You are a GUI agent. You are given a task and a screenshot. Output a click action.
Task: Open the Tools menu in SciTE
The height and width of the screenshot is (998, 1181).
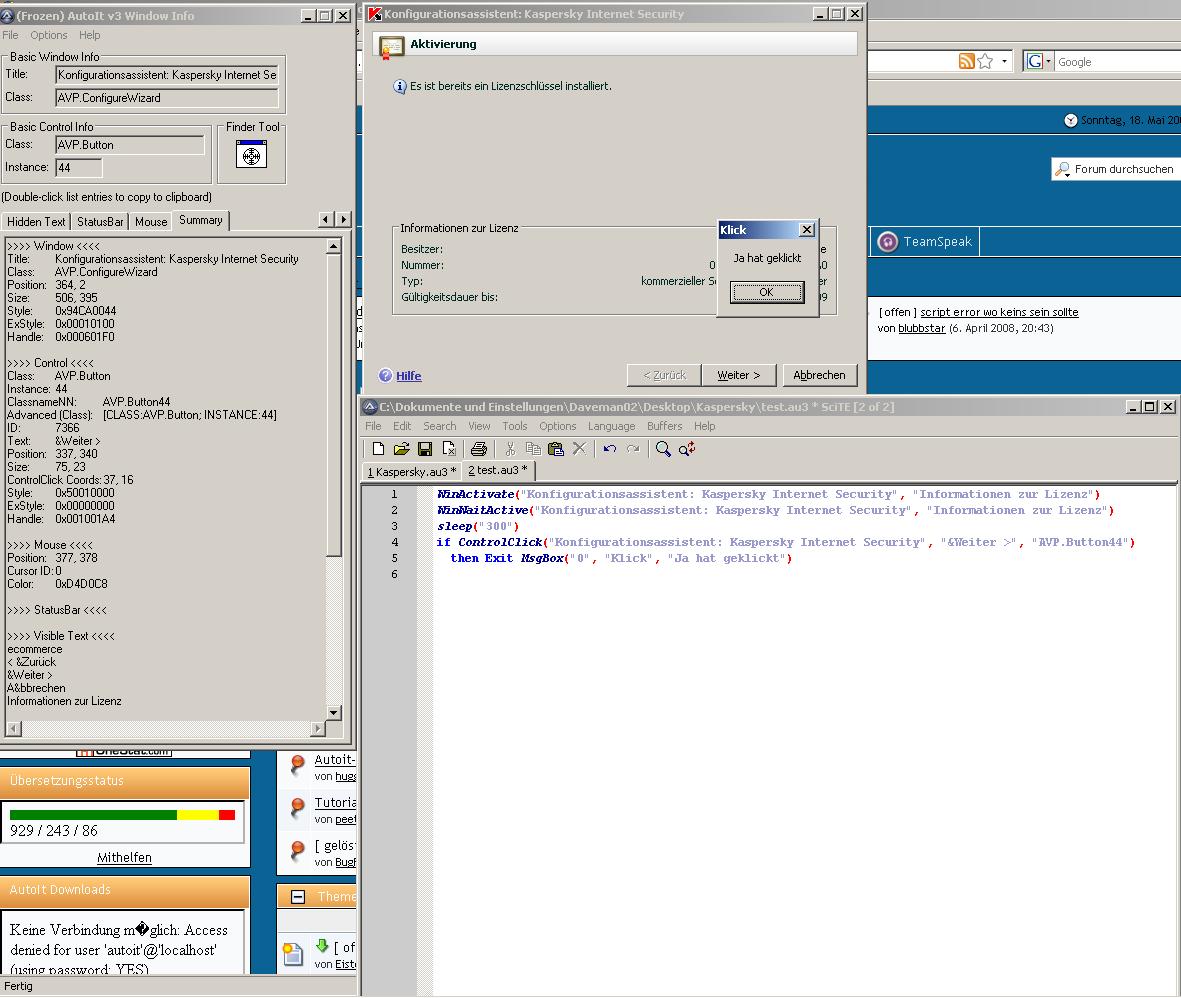[x=514, y=426]
